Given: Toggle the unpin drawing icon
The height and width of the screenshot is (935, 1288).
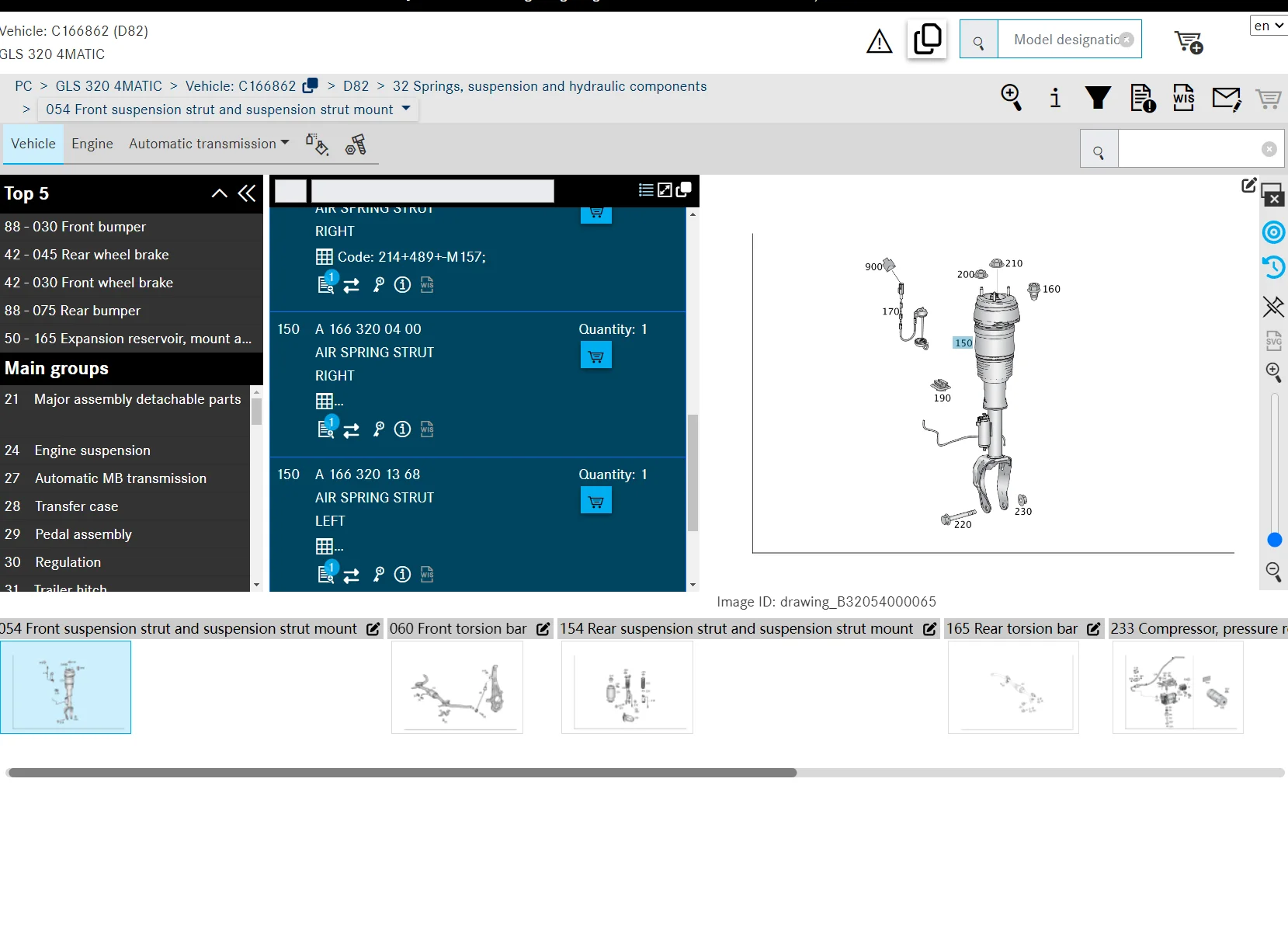Looking at the screenshot, I should (x=1273, y=307).
